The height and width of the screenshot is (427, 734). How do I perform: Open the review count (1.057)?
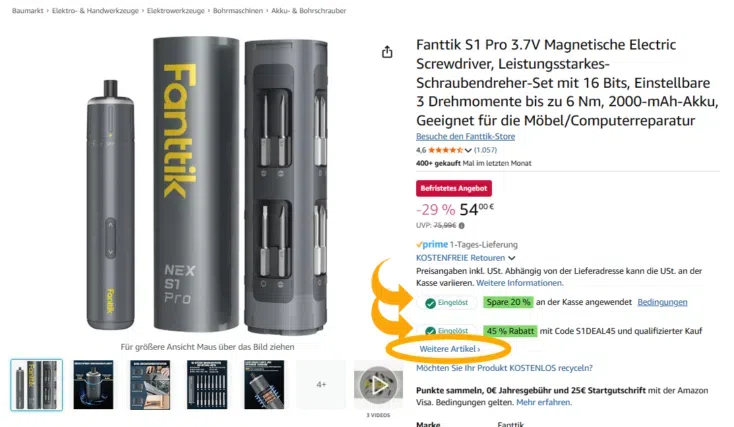click(485, 150)
